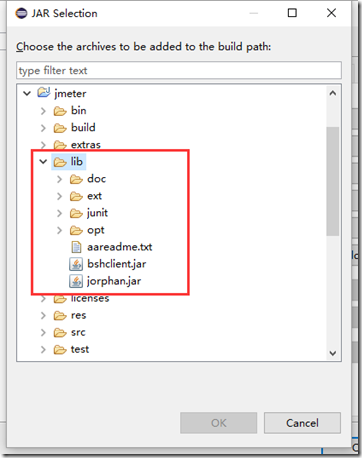
Task: Select the build folder label
Action: point(83,127)
